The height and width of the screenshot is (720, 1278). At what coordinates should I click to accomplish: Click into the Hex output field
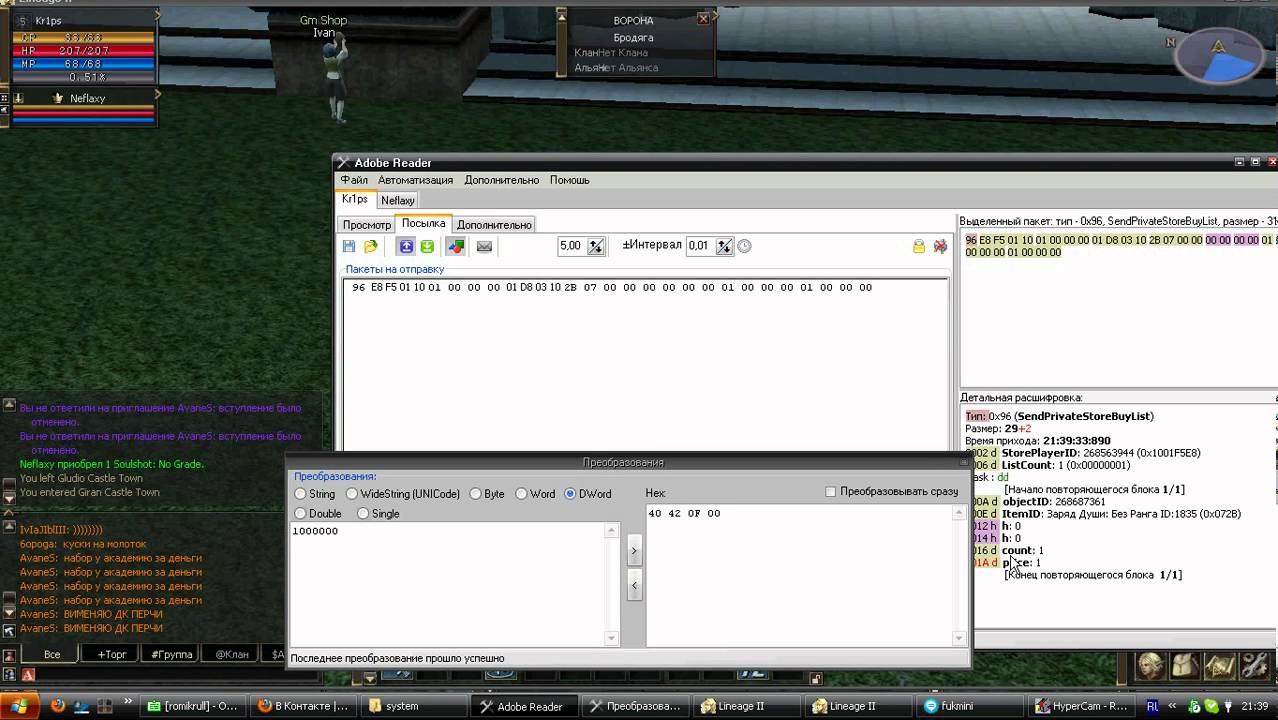[800, 574]
